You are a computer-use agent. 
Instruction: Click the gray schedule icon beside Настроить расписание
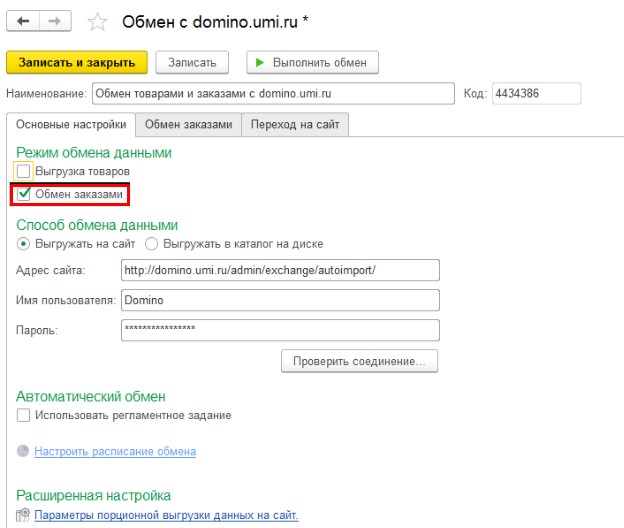(x=23, y=451)
